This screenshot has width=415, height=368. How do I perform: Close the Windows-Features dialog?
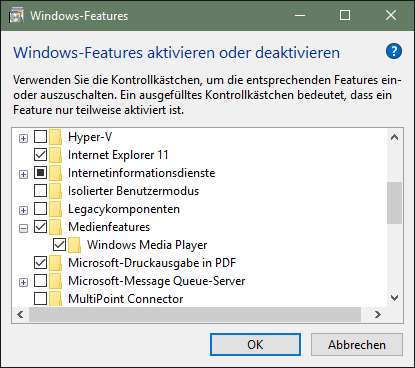[x=391, y=15]
